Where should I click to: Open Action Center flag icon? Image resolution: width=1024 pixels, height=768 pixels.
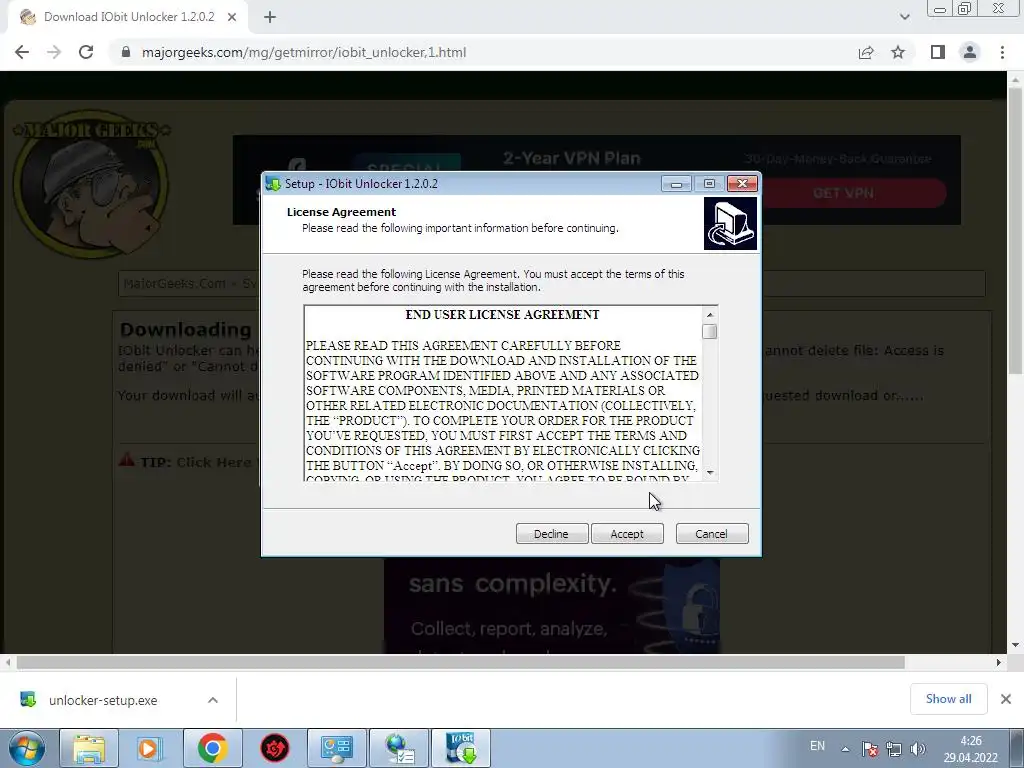pos(869,749)
